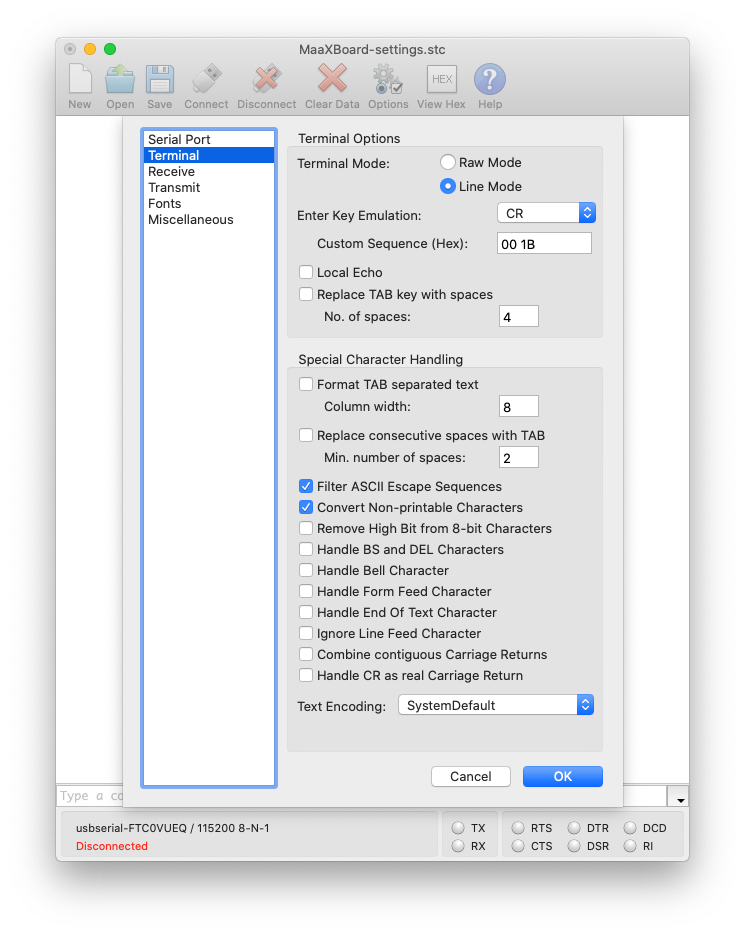Clear terminal with Clear Data icon
This screenshot has width=745, height=935.
tap(332, 79)
